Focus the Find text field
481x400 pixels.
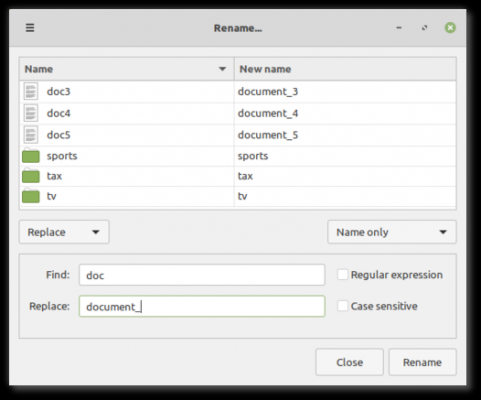202,275
